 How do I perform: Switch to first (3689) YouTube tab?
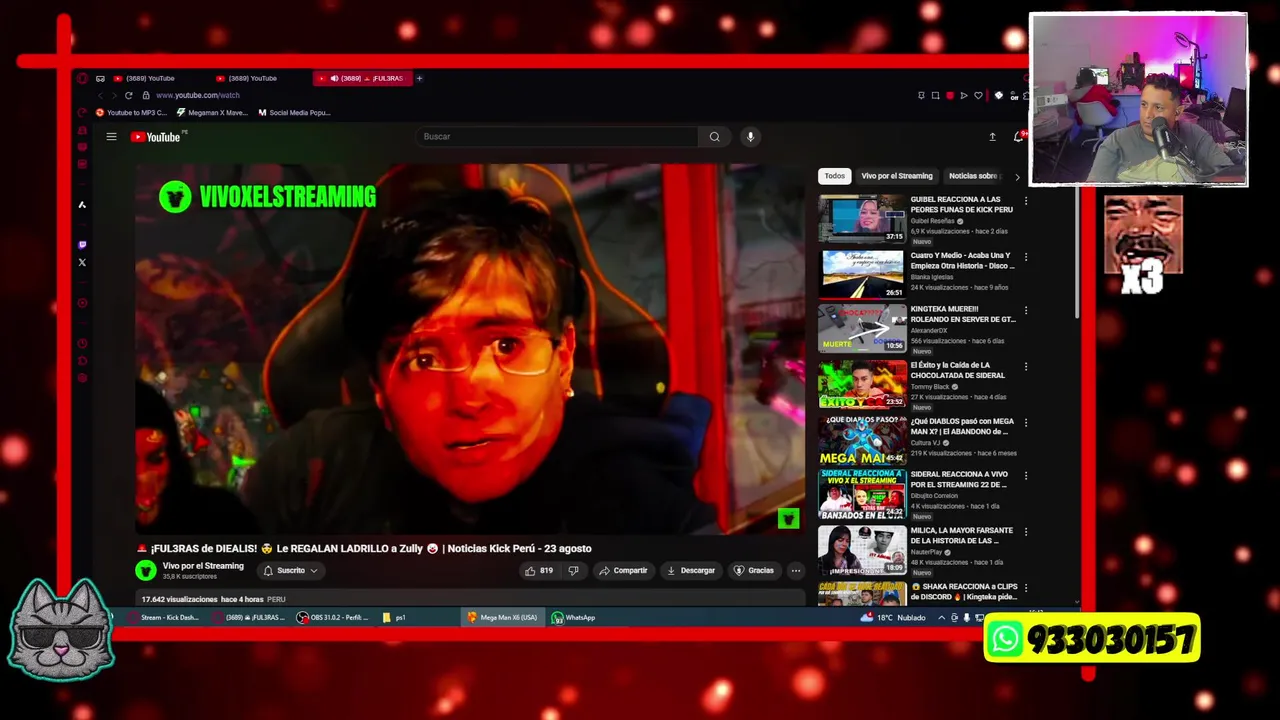pyautogui.click(x=150, y=78)
